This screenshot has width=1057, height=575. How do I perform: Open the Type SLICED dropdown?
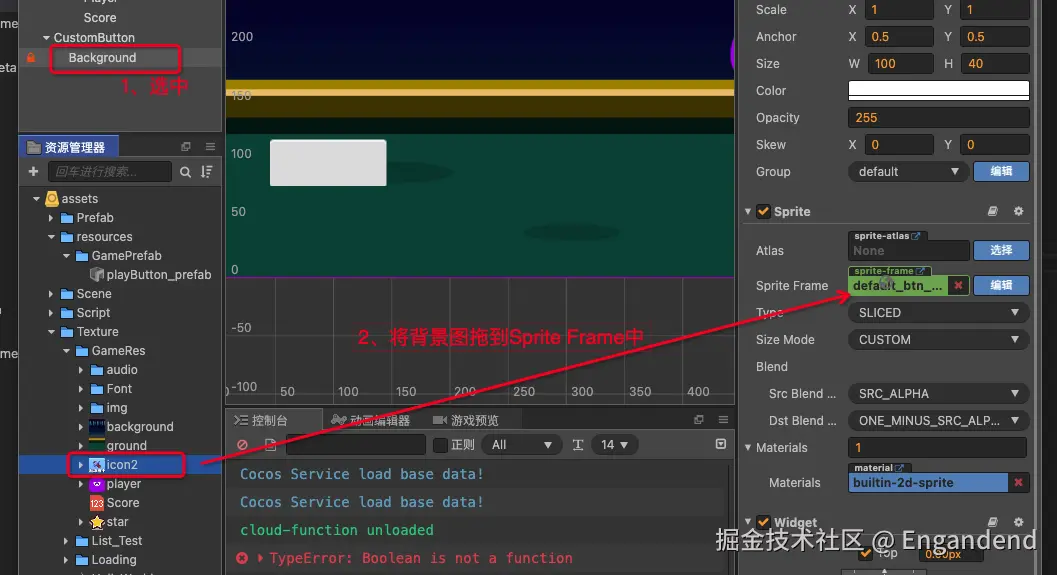point(938,313)
